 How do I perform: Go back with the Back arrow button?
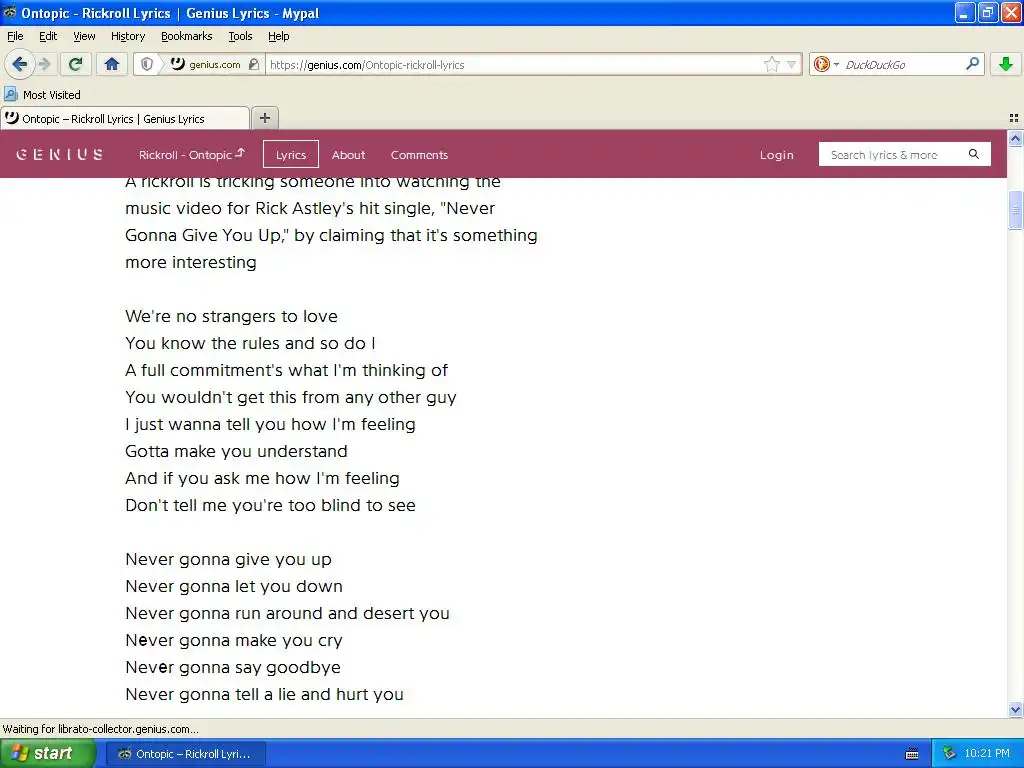tap(19, 64)
